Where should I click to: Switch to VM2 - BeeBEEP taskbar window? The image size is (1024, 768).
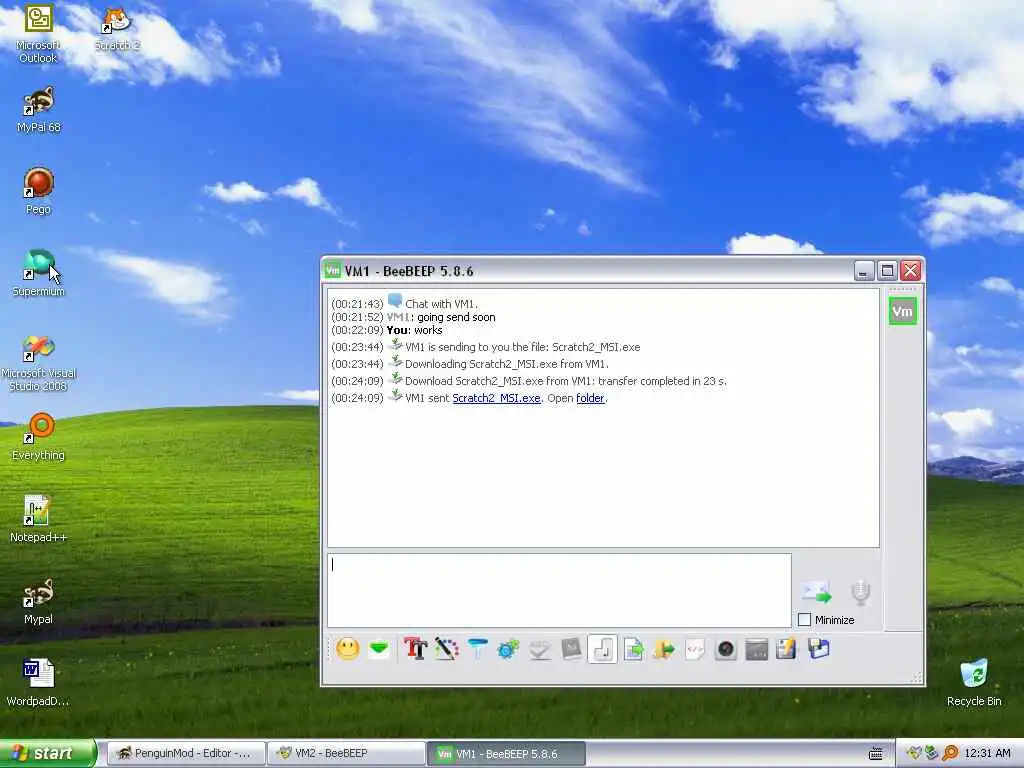(346, 754)
